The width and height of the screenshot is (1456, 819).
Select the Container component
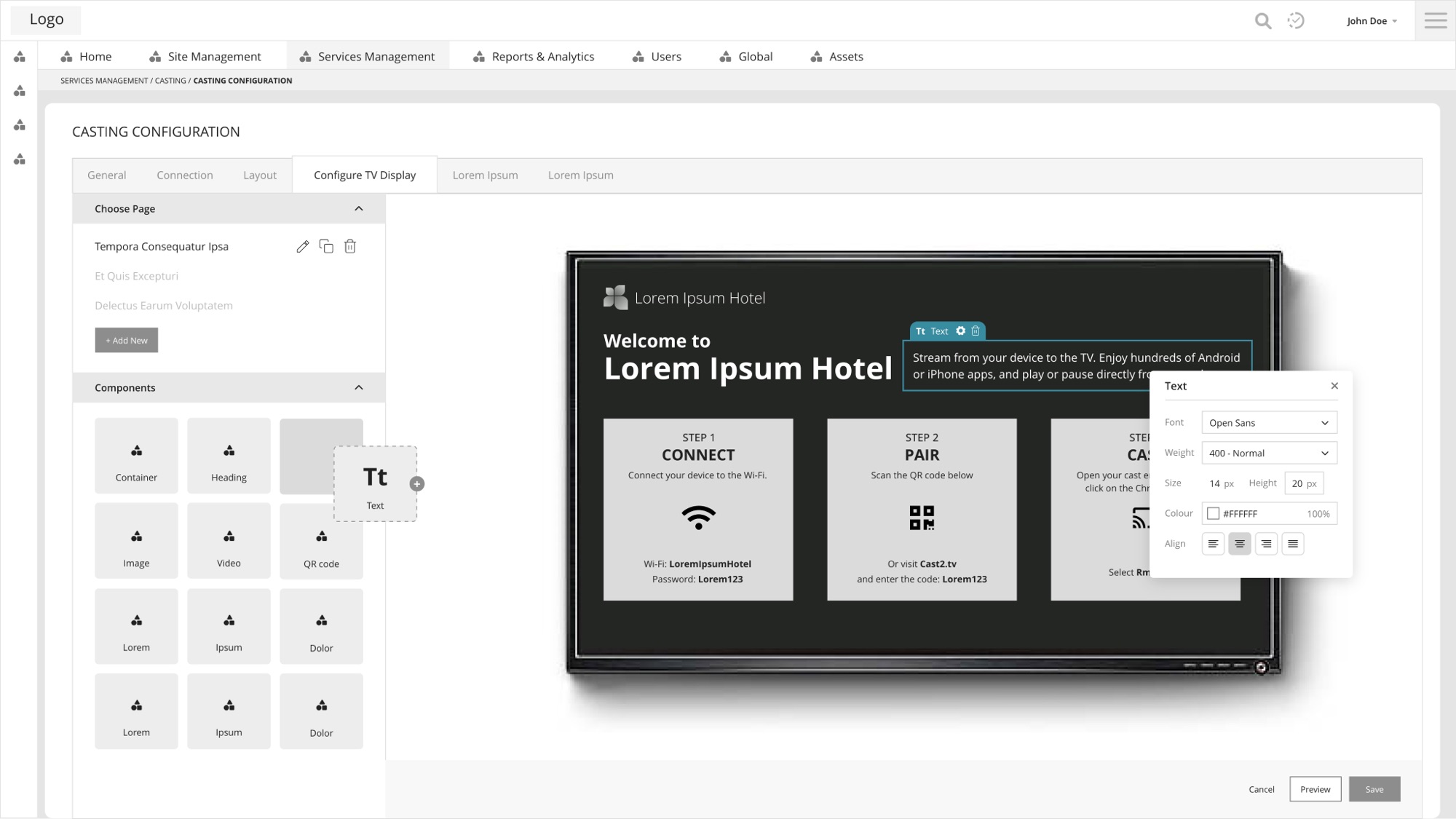(136, 456)
